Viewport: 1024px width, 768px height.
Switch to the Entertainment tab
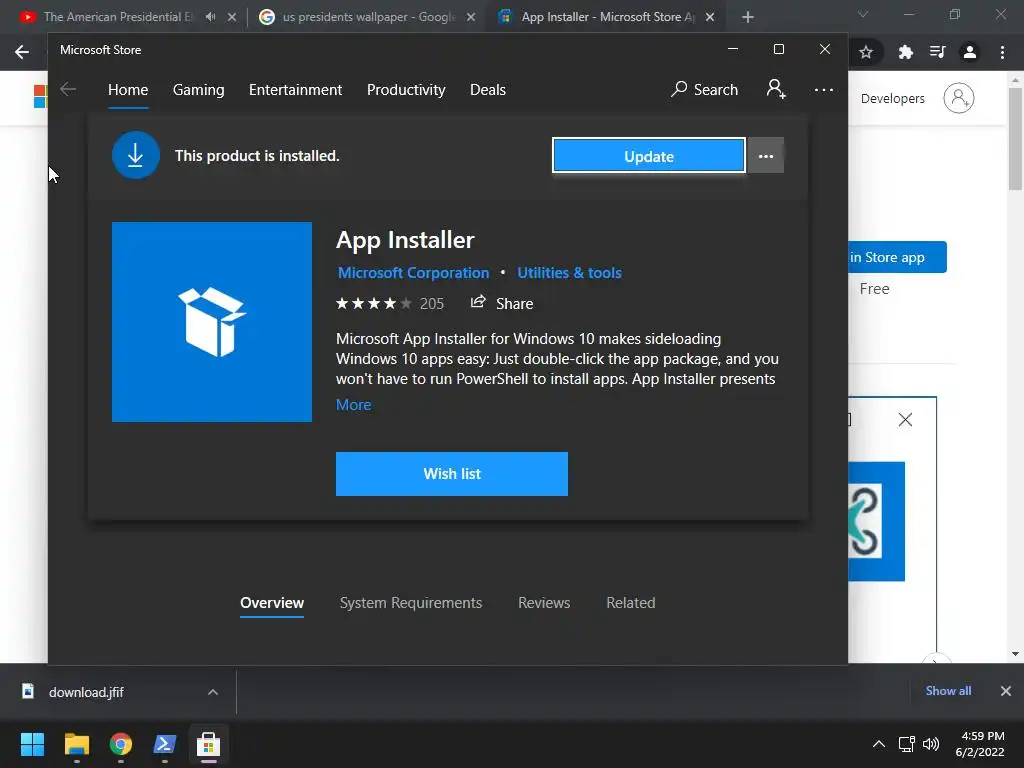[295, 89]
